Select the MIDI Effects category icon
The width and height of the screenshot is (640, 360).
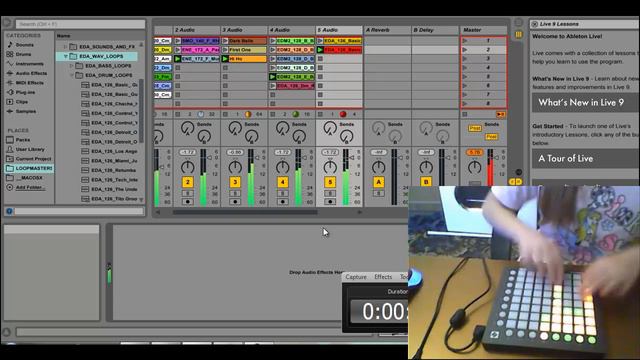(10, 82)
